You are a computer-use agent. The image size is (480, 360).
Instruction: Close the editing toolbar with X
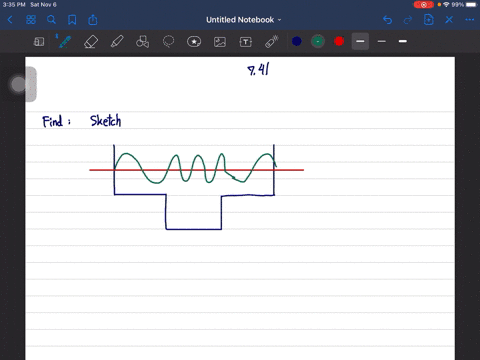point(449,20)
